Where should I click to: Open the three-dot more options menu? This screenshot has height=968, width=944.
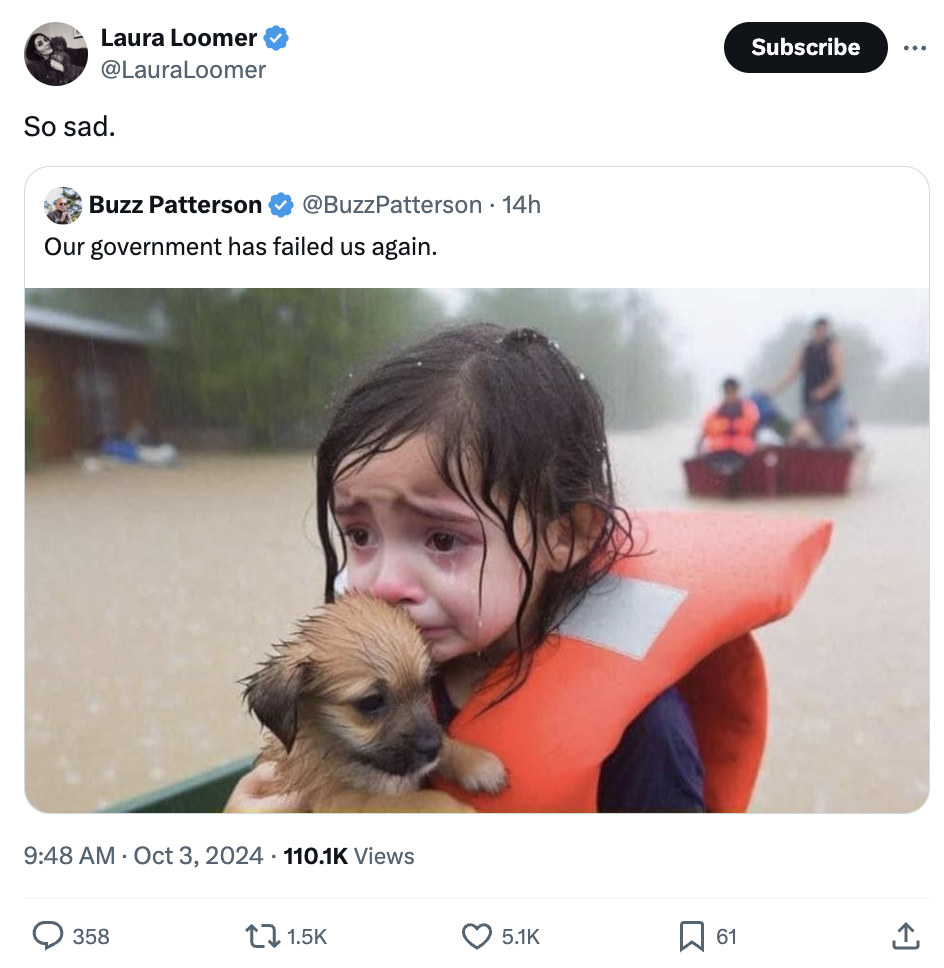(x=914, y=48)
